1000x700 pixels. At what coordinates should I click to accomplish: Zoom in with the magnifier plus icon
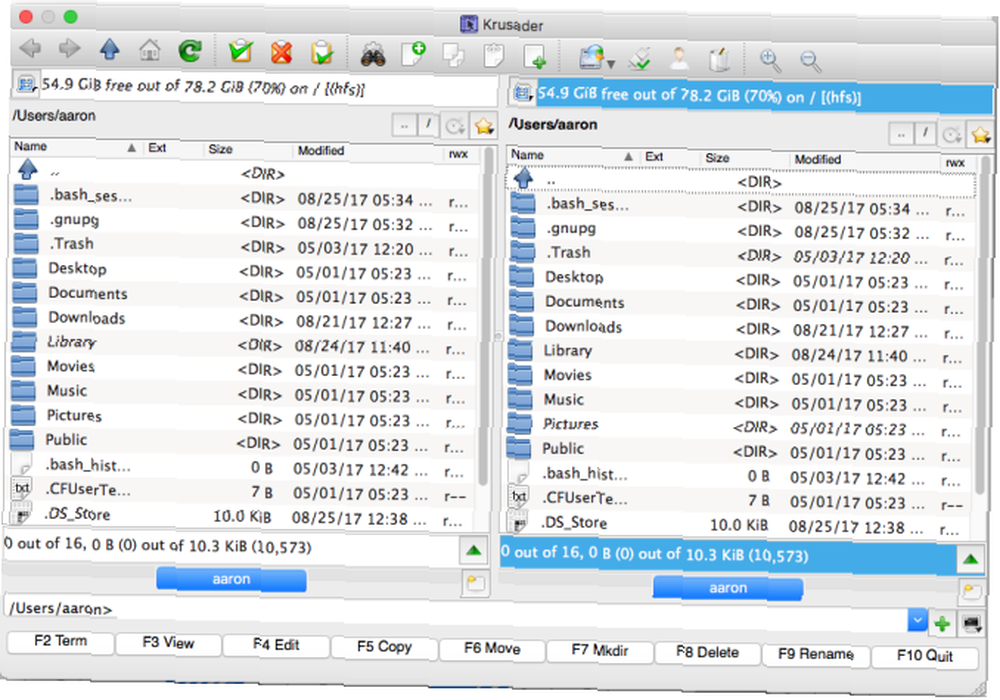[x=770, y=61]
